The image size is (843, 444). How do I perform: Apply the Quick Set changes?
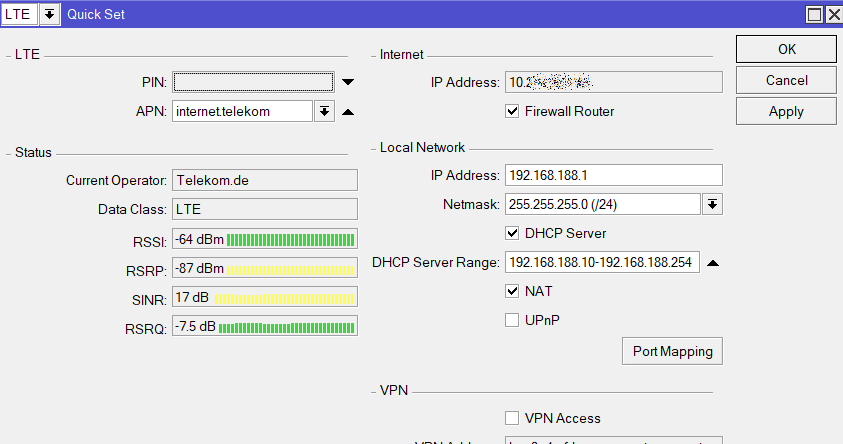[x=786, y=111]
